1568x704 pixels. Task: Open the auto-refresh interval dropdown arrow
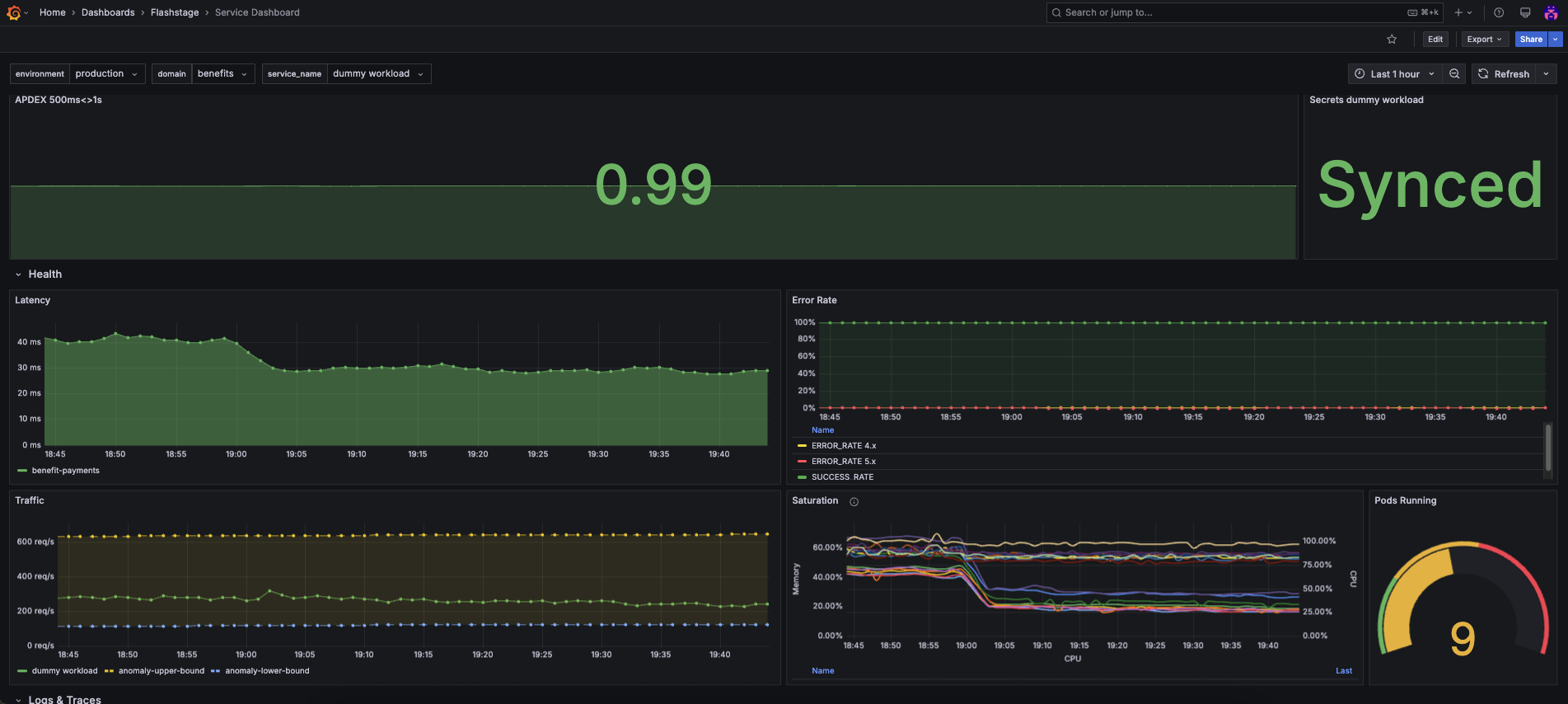[1546, 74]
